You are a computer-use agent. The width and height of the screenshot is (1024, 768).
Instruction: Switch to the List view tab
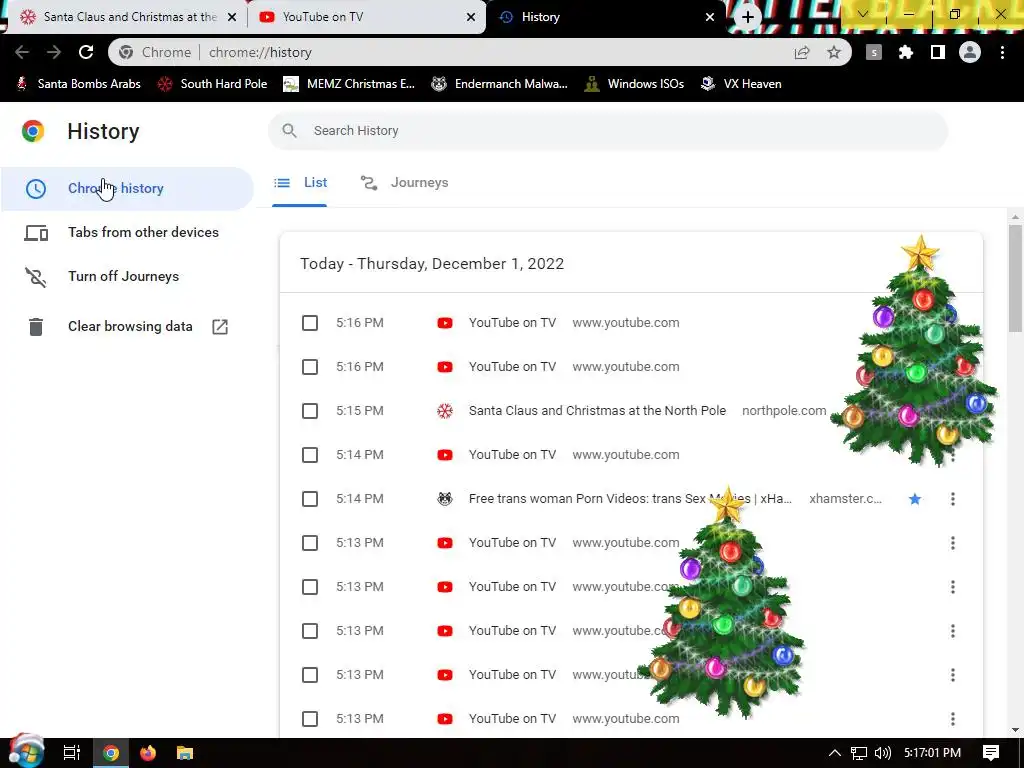[300, 183]
